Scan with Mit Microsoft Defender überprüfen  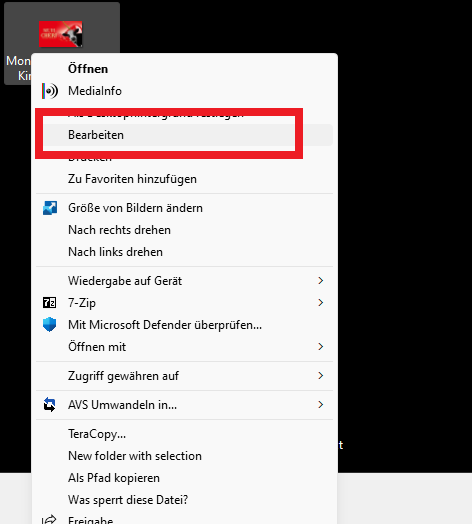[165, 324]
